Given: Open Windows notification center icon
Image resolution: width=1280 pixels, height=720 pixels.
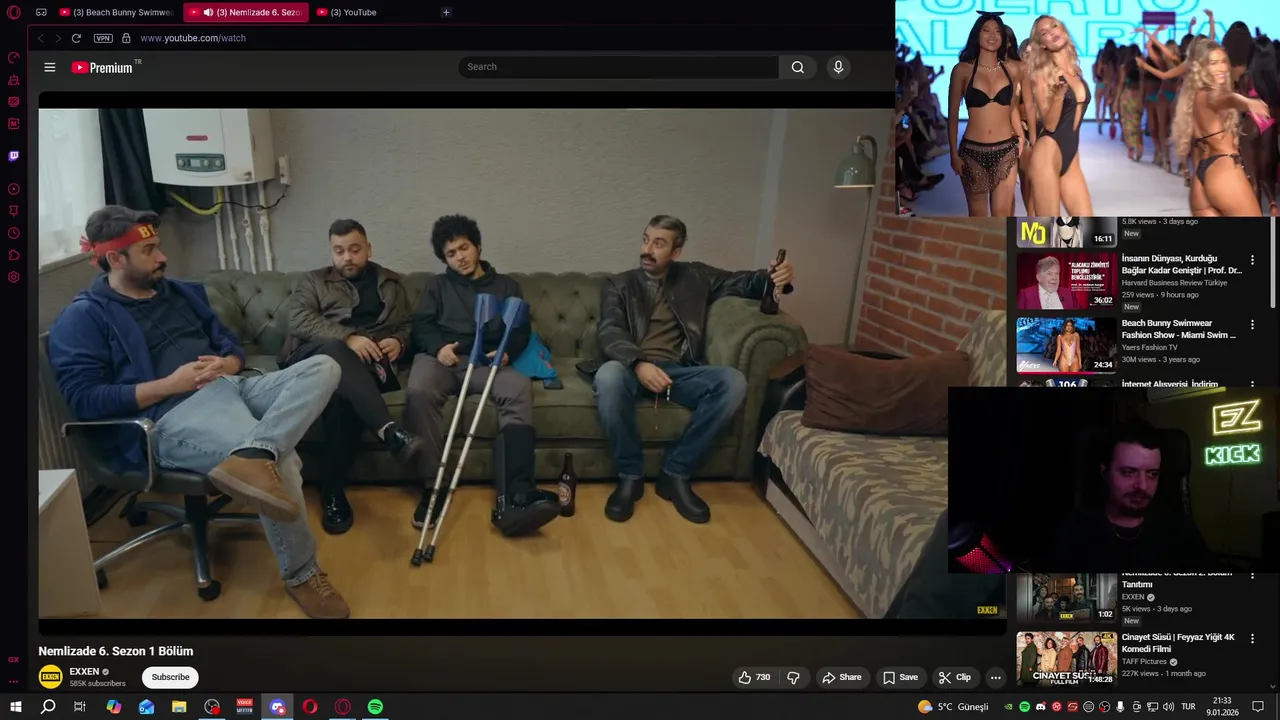Looking at the screenshot, I should 1258,707.
